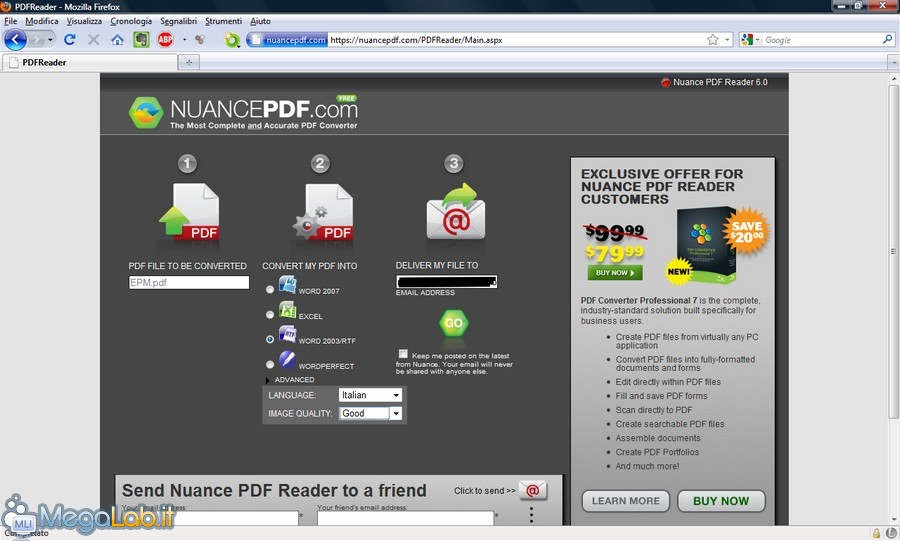The image size is (900, 541).
Task: Select the WordPerfect radio button
Action: click(x=270, y=364)
